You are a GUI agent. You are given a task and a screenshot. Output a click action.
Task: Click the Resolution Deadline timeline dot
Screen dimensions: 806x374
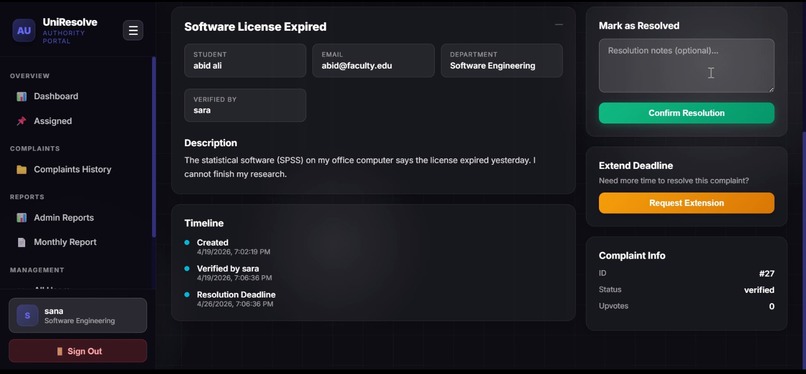(x=187, y=294)
